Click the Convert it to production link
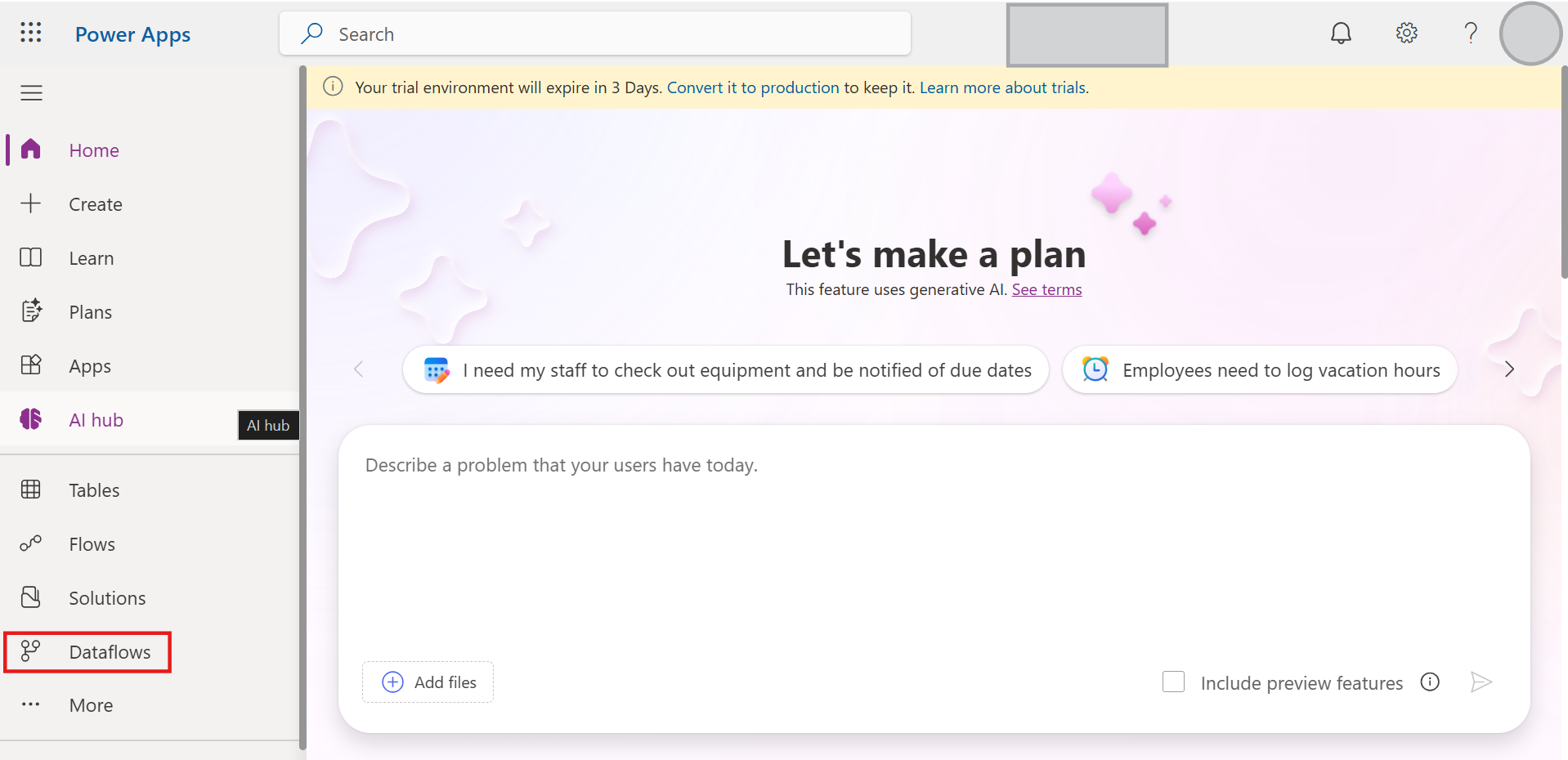 tap(752, 87)
